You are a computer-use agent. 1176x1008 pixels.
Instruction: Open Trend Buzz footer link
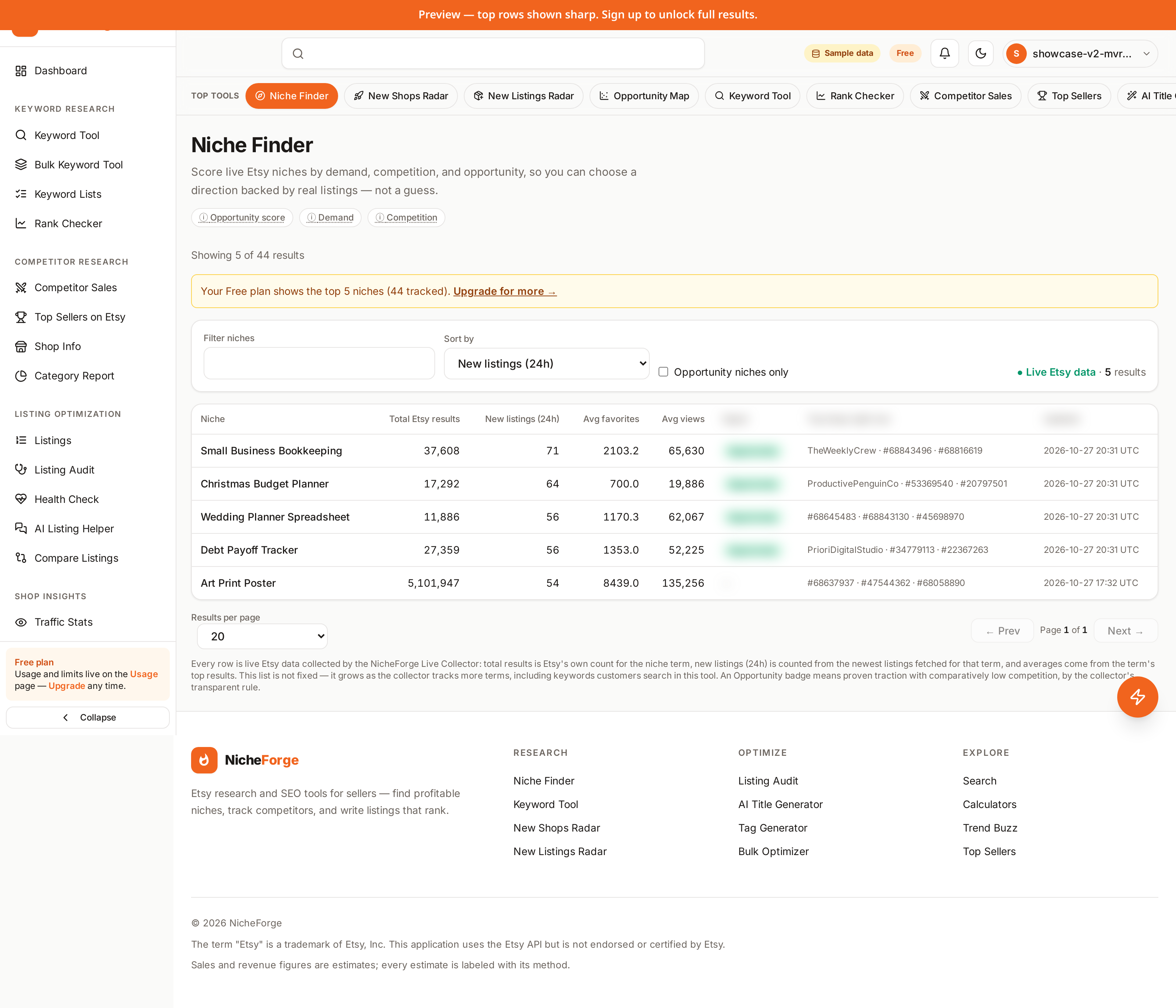pyautogui.click(x=990, y=828)
